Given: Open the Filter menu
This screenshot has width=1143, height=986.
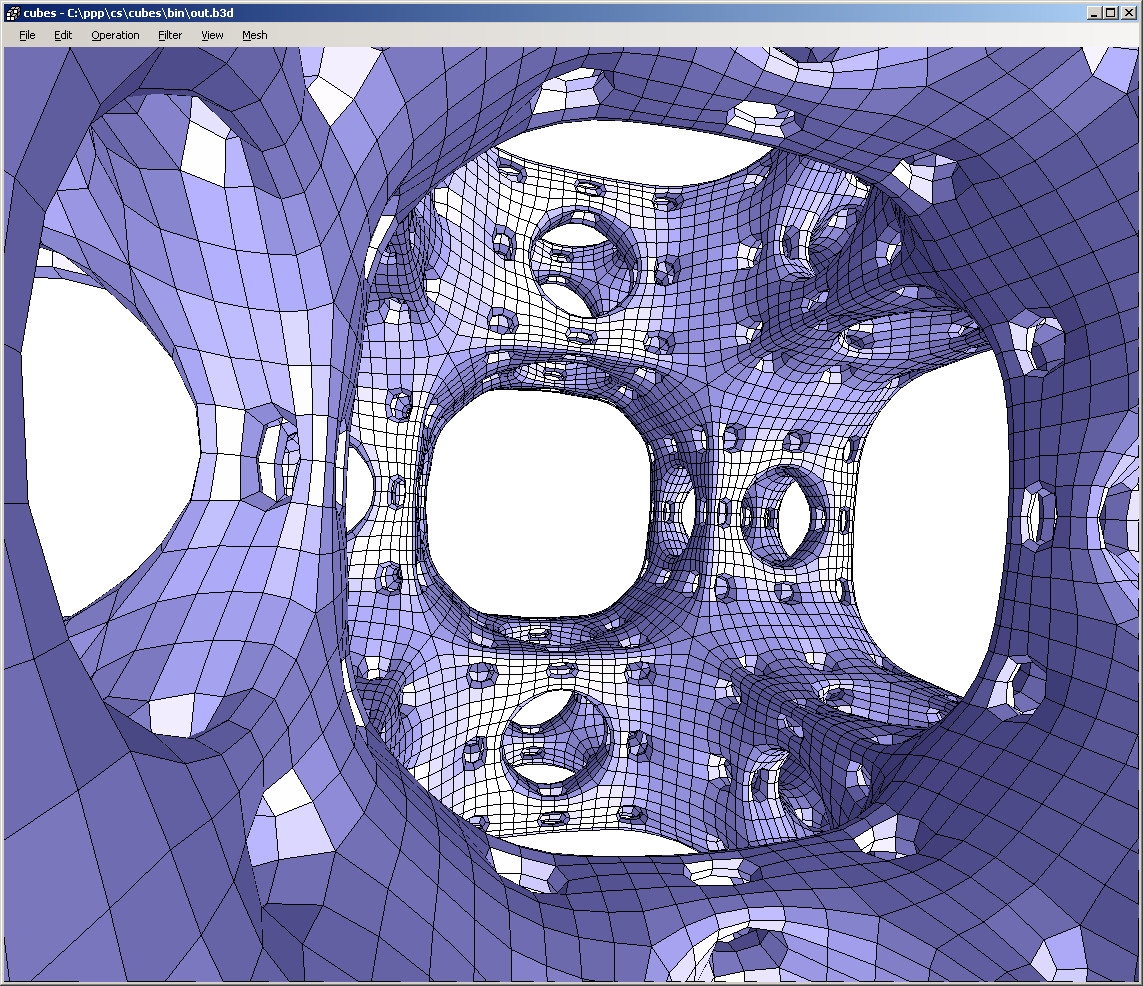Looking at the screenshot, I should (170, 35).
